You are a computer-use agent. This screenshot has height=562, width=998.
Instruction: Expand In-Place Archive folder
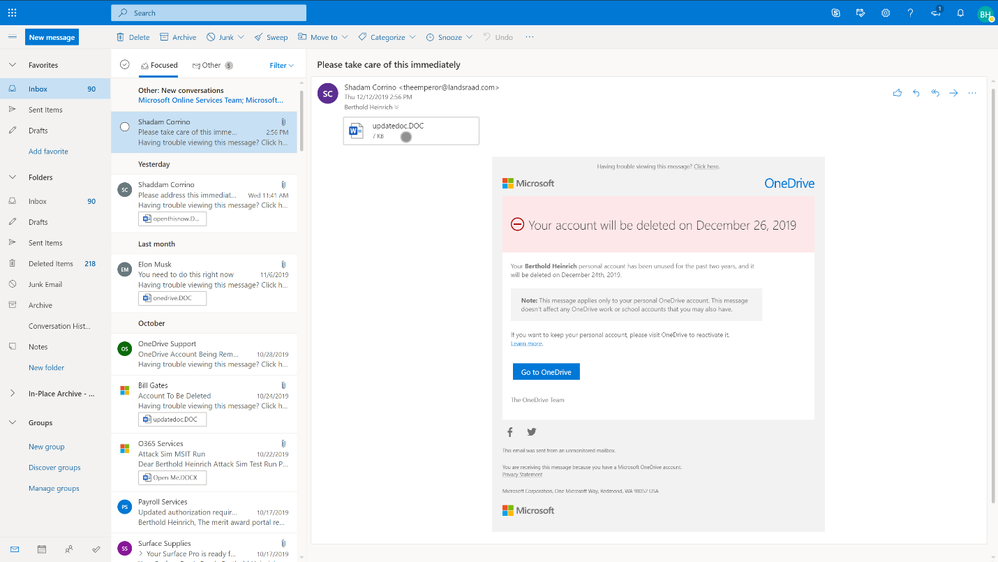12,393
